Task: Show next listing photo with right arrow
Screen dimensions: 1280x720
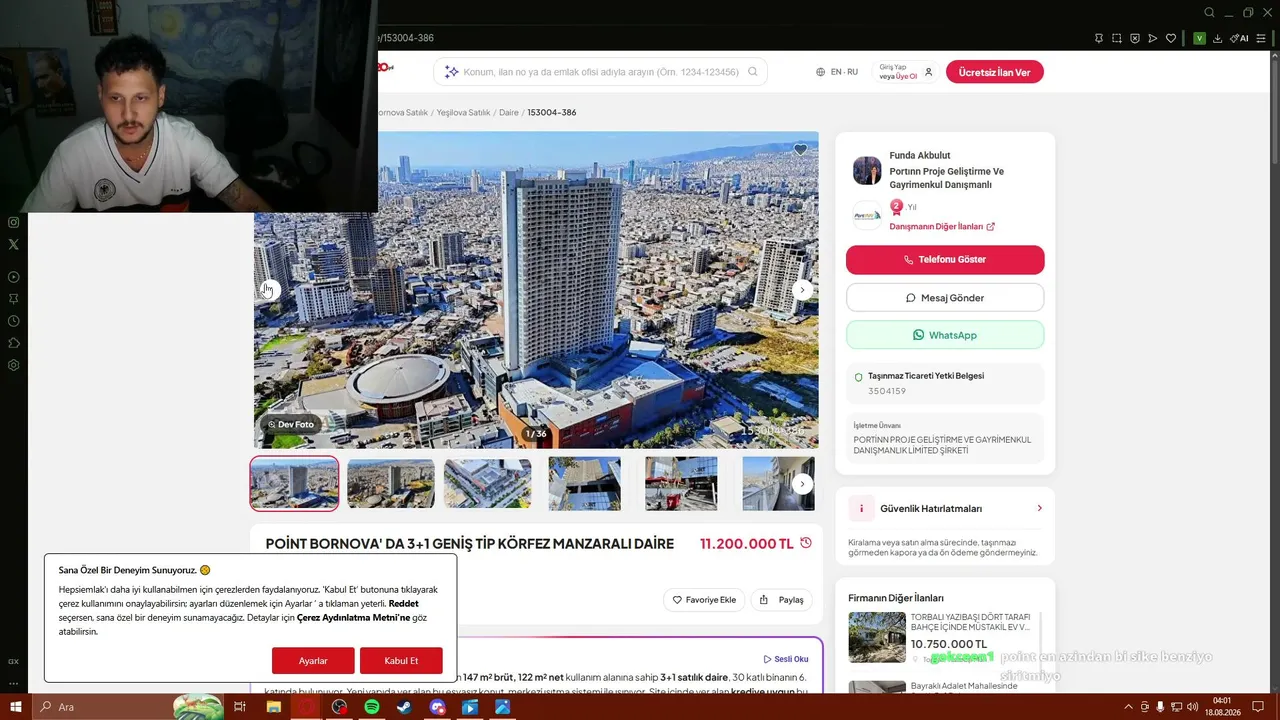Action: [802, 290]
